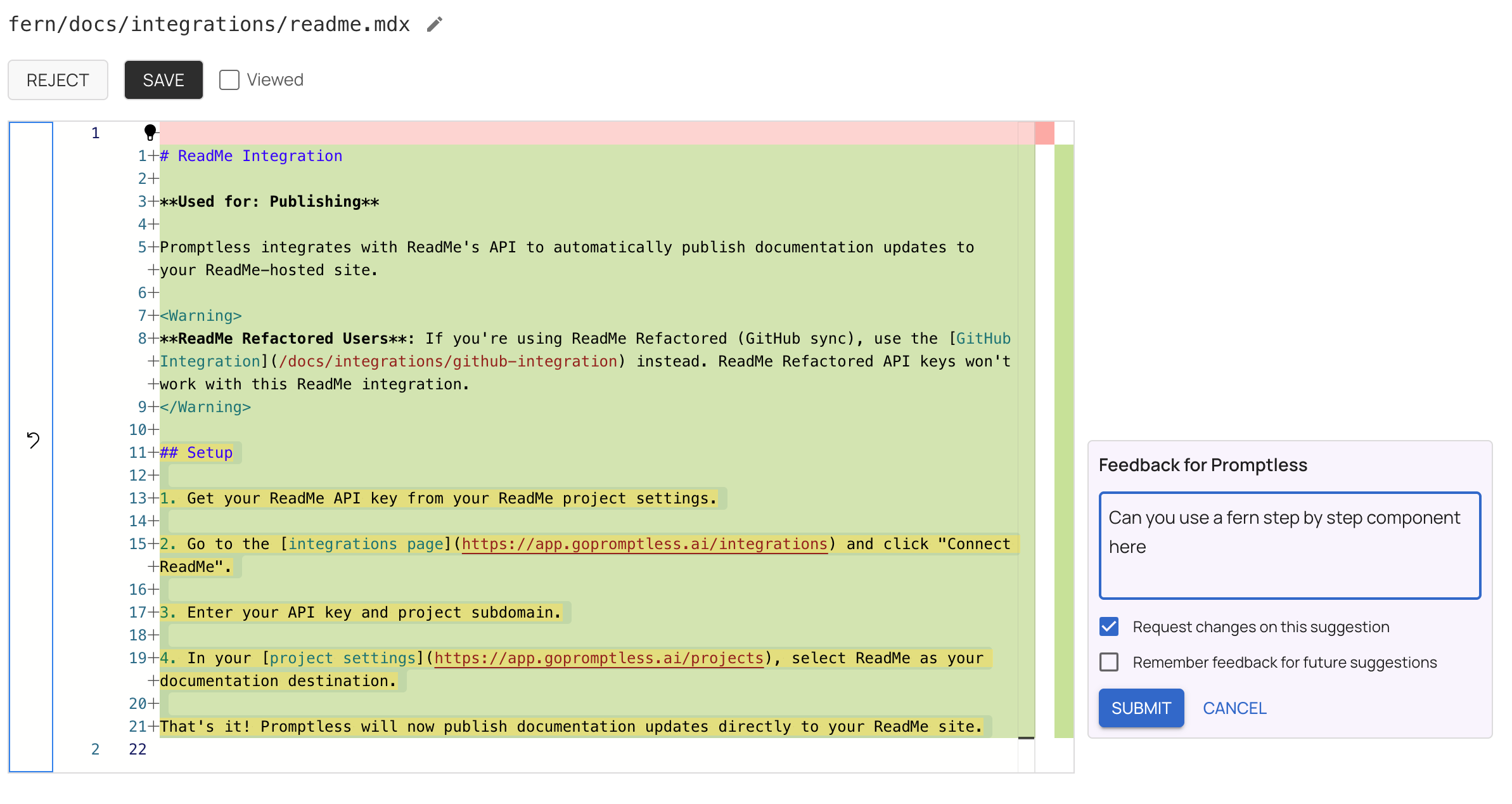Open the app.gopromptless.ai/integrations URL link

(644, 544)
